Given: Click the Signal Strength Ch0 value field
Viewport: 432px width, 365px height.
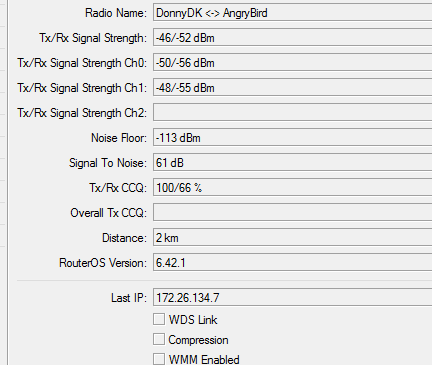Looking at the screenshot, I should tap(293, 63).
